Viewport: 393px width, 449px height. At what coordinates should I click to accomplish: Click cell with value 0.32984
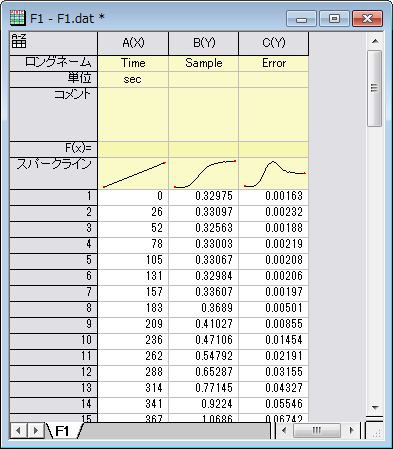[204, 277]
